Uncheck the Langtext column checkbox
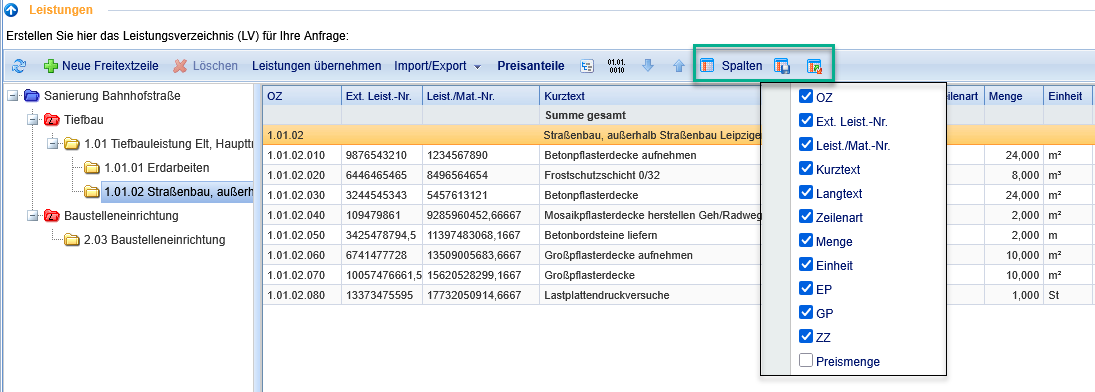 (806, 193)
